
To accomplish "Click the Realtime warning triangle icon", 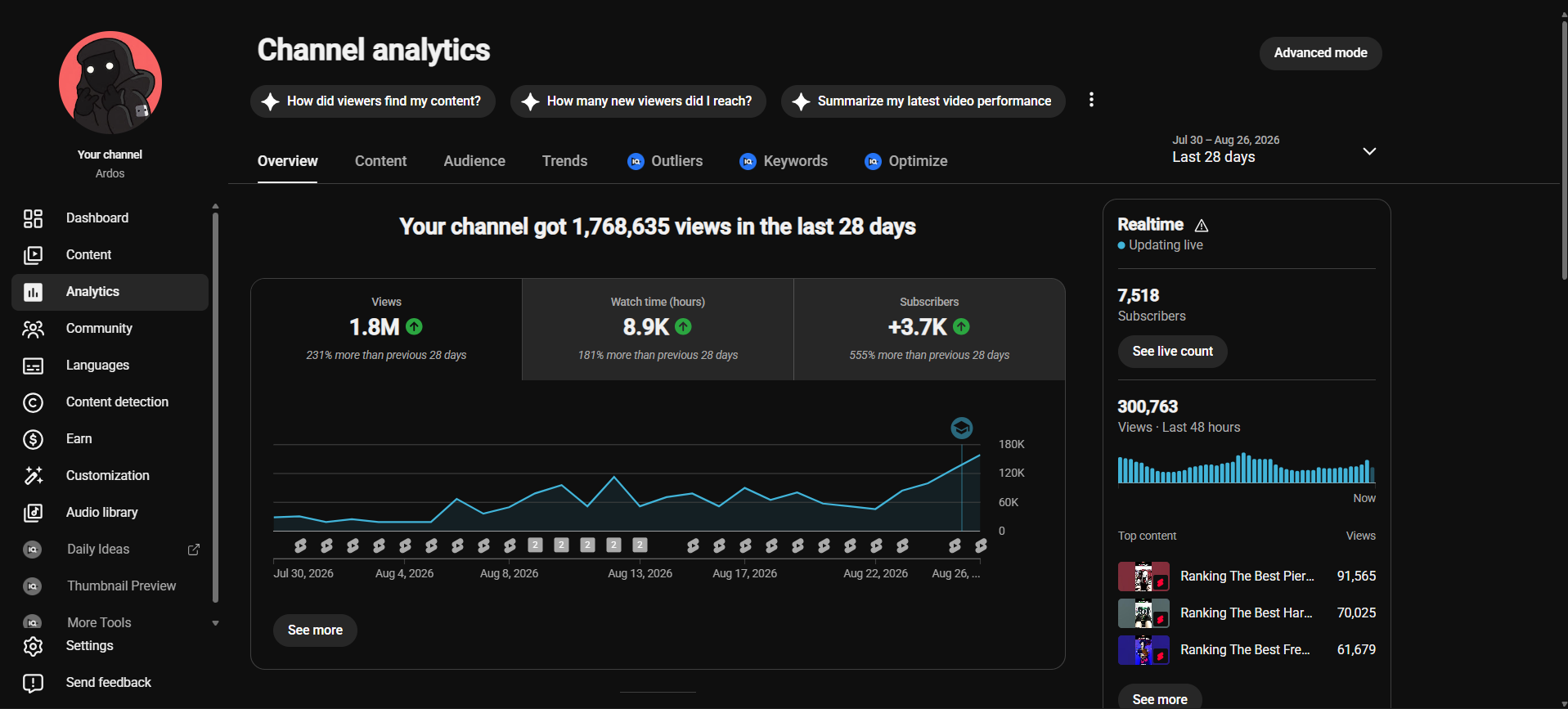I will coord(1202,226).
